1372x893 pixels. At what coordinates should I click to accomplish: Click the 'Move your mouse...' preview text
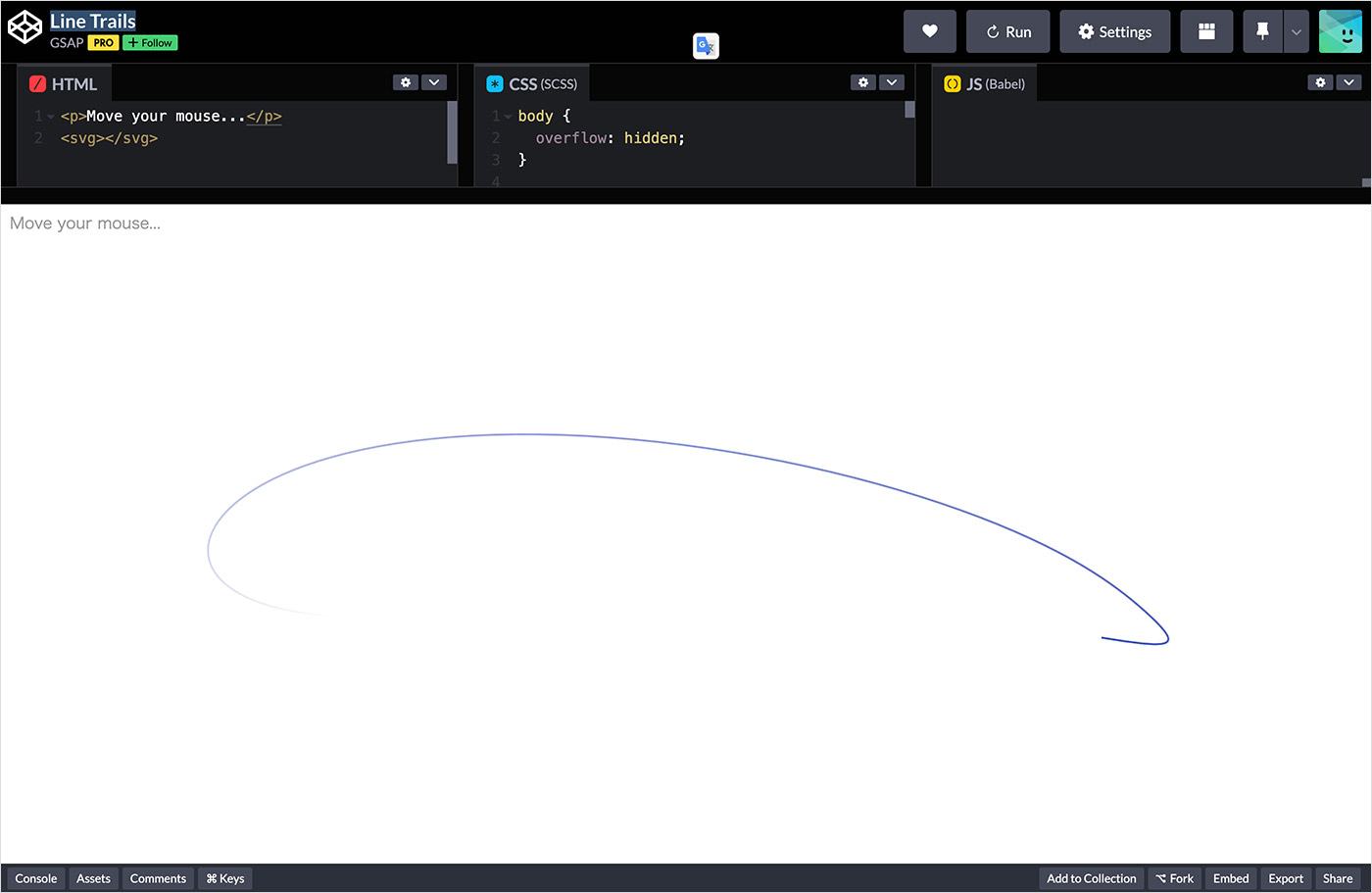pyautogui.click(x=85, y=223)
